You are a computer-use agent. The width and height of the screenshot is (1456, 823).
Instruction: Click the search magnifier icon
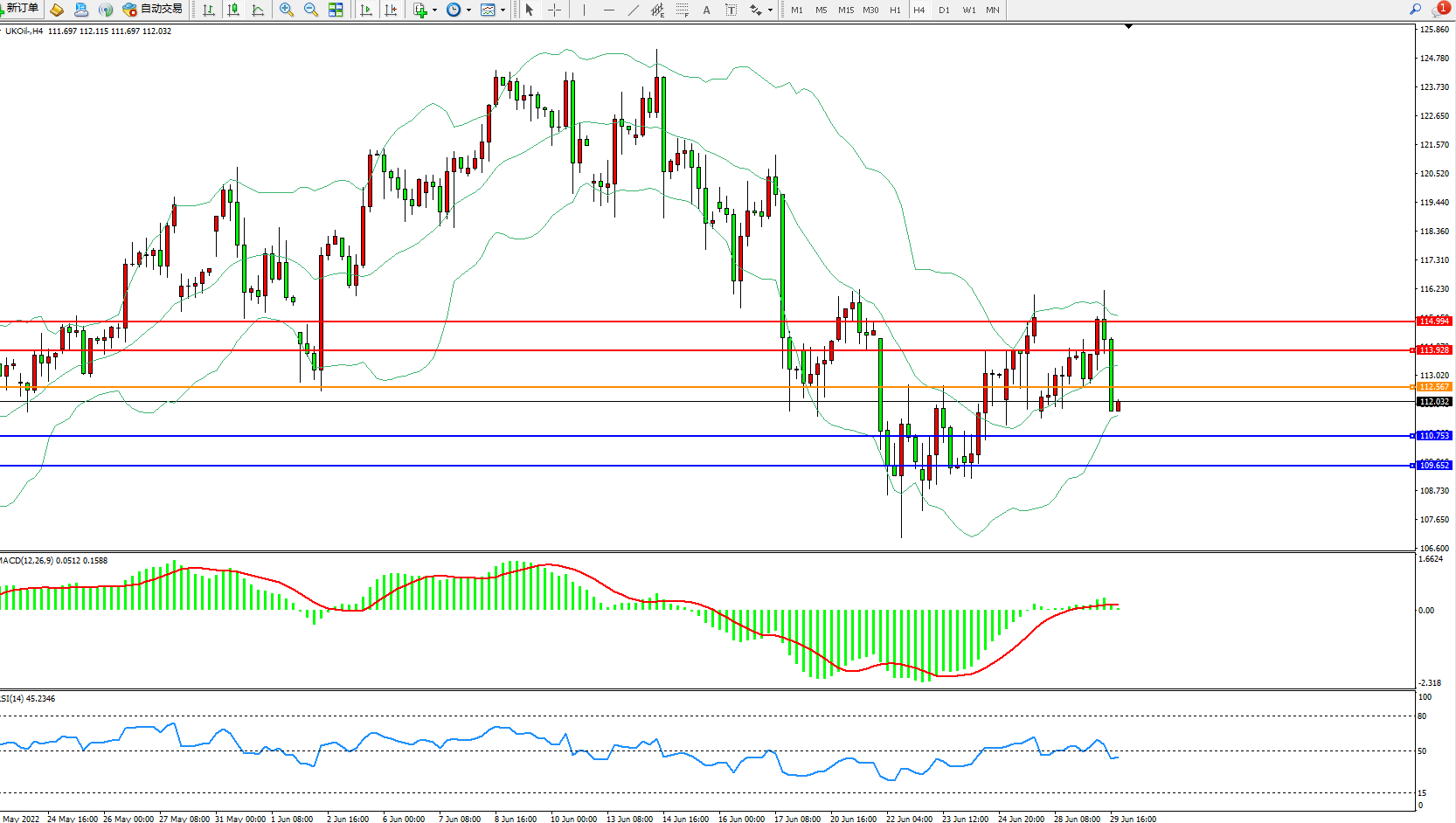(1415, 9)
